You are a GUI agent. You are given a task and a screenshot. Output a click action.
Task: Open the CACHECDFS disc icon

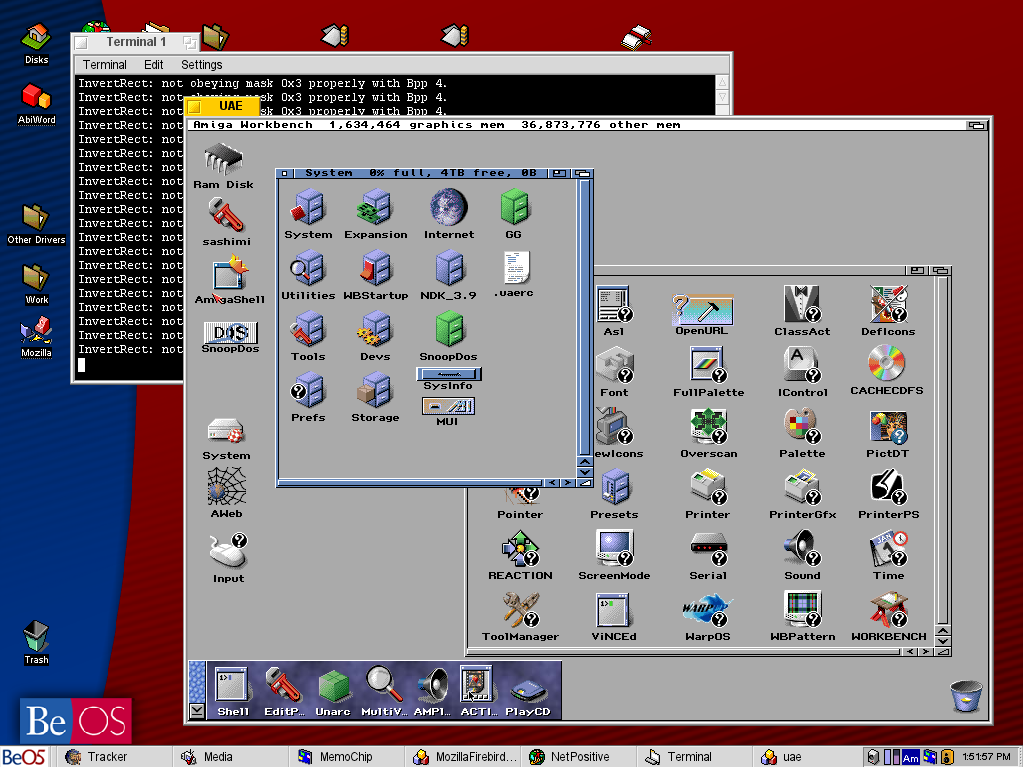(x=887, y=363)
